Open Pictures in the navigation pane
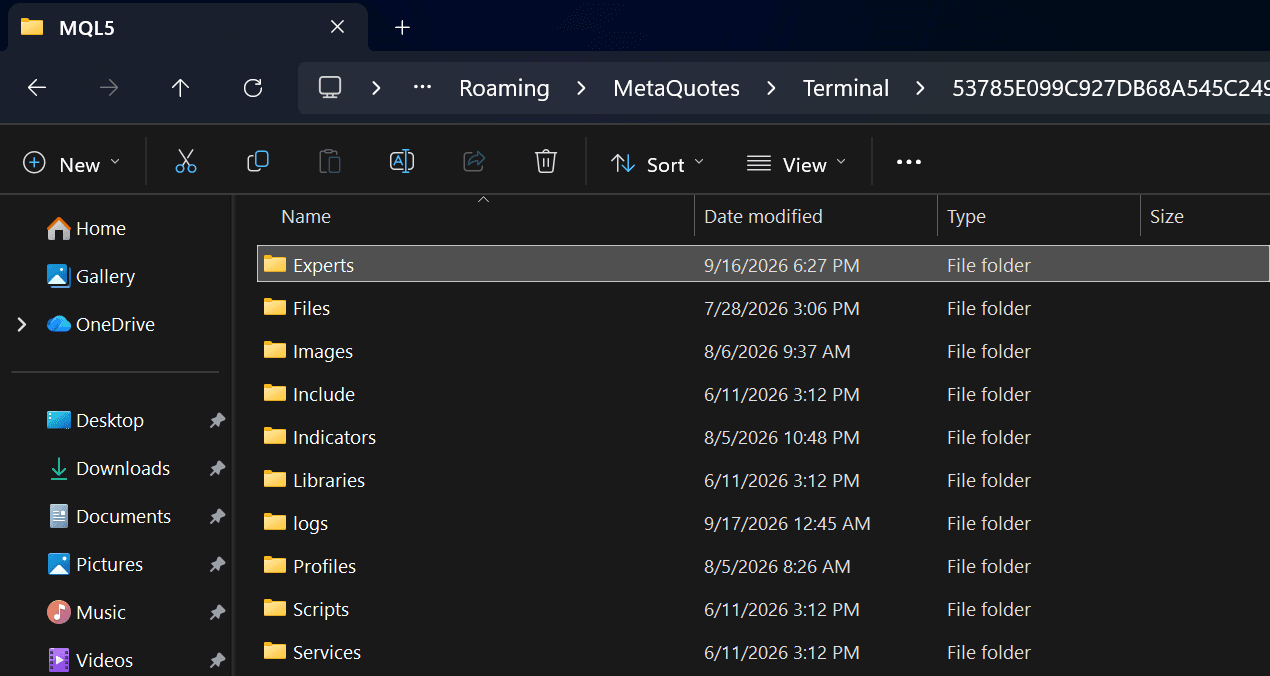Screen dimensions: 1270x676 click(94, 565)
